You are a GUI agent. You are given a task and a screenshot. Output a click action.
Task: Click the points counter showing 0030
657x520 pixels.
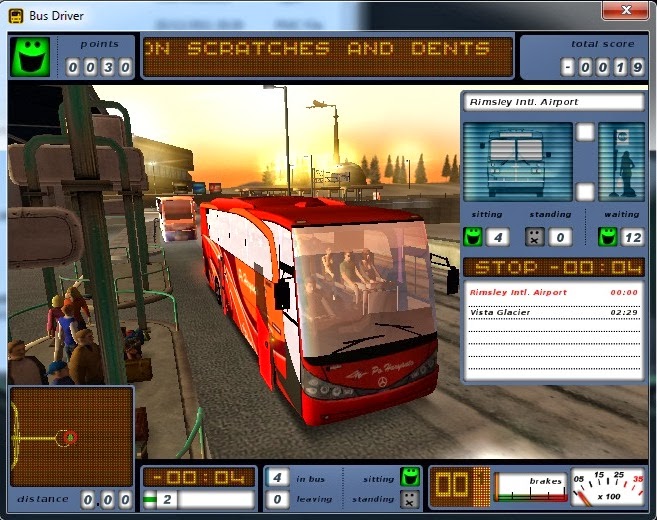[x=99, y=67]
